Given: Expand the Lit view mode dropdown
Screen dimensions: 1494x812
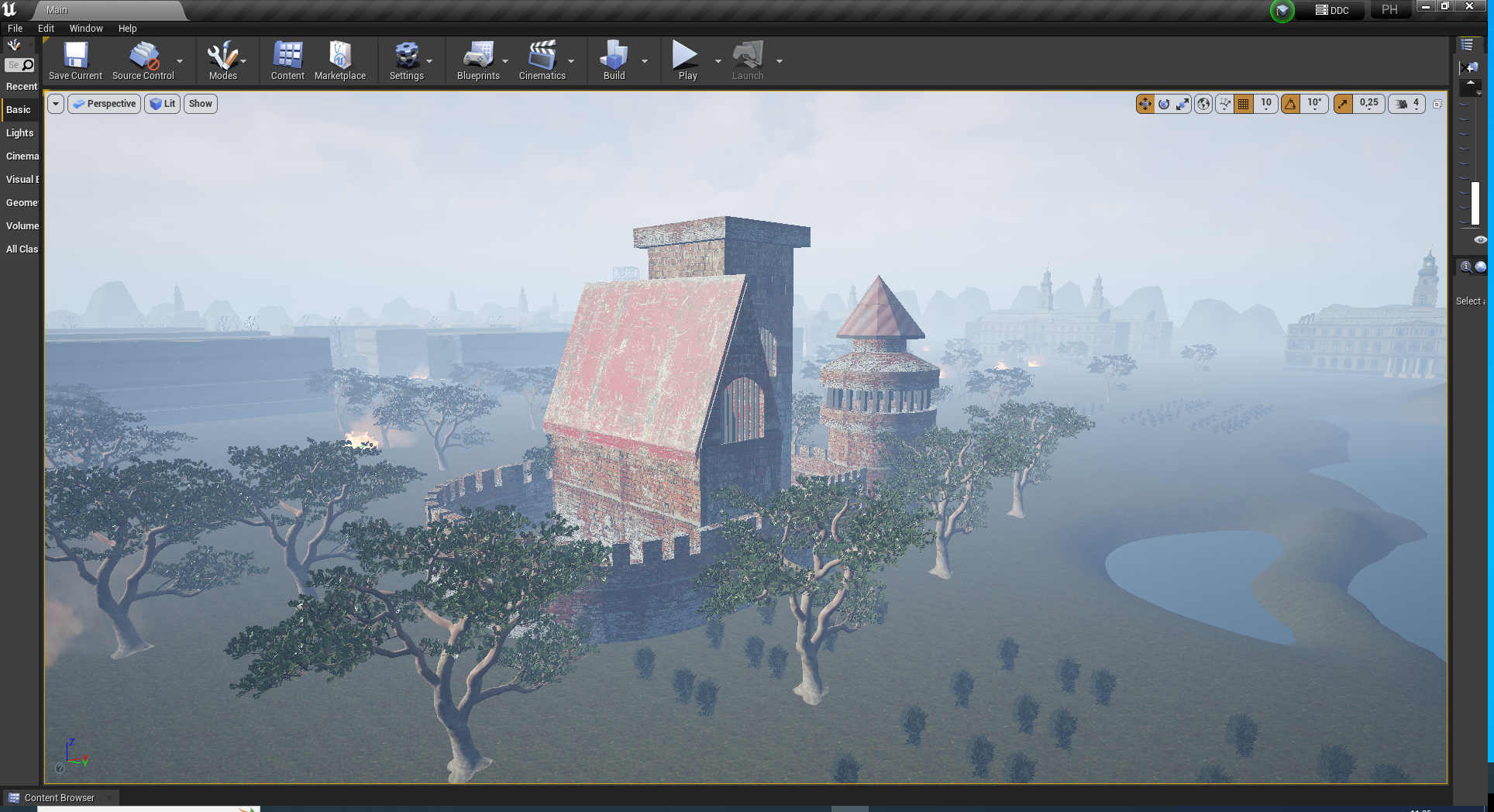Looking at the screenshot, I should [163, 104].
